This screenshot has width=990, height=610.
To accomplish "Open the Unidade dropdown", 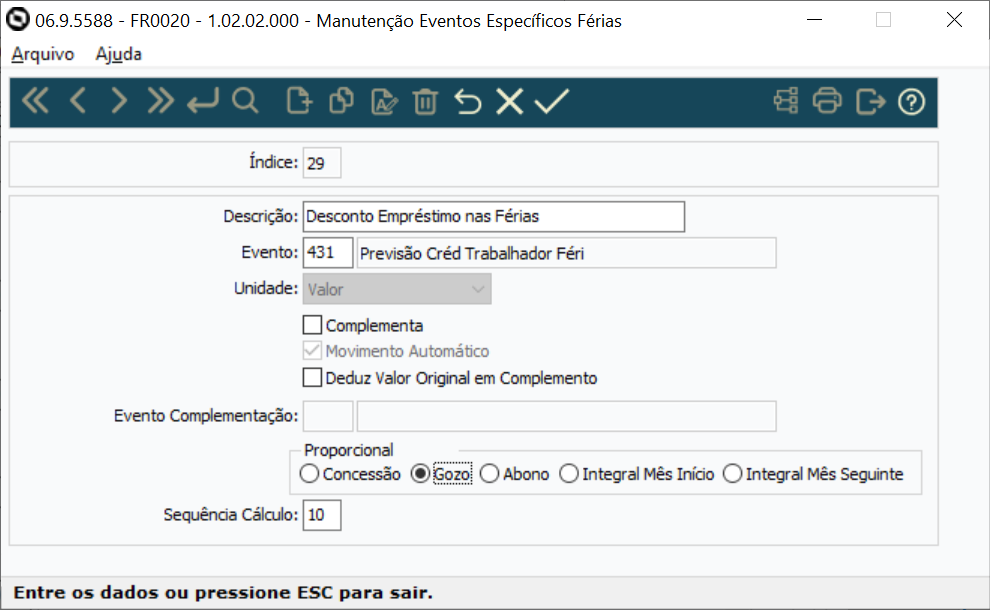I will [478, 288].
